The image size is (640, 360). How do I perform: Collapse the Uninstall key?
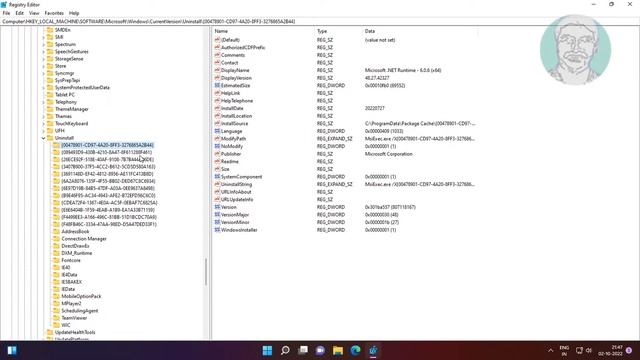point(43,138)
